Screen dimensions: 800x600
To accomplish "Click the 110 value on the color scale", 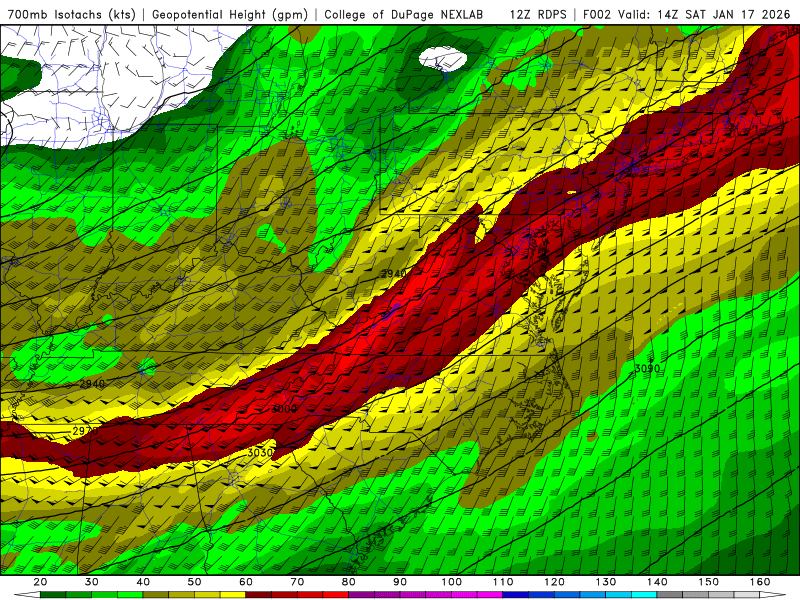I will [x=503, y=582].
